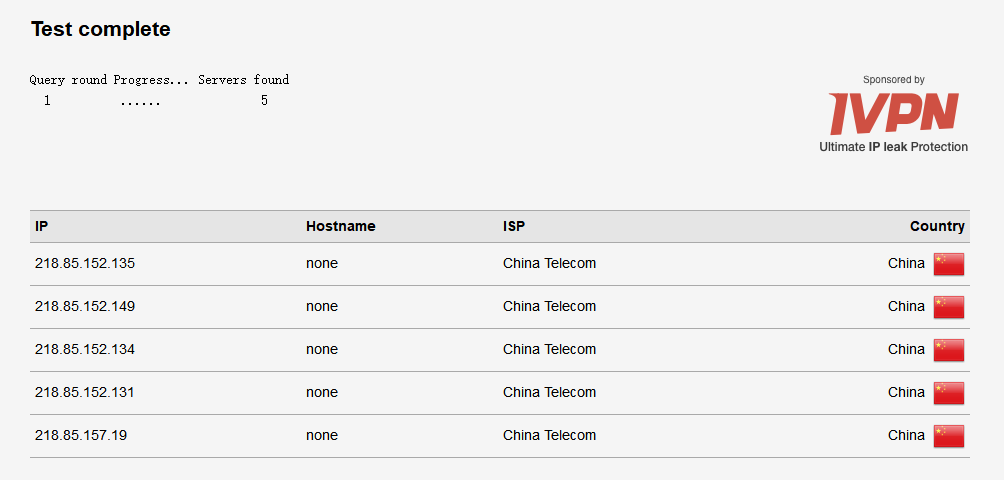Select the Country column header
The image size is (1004, 480).
[937, 226]
